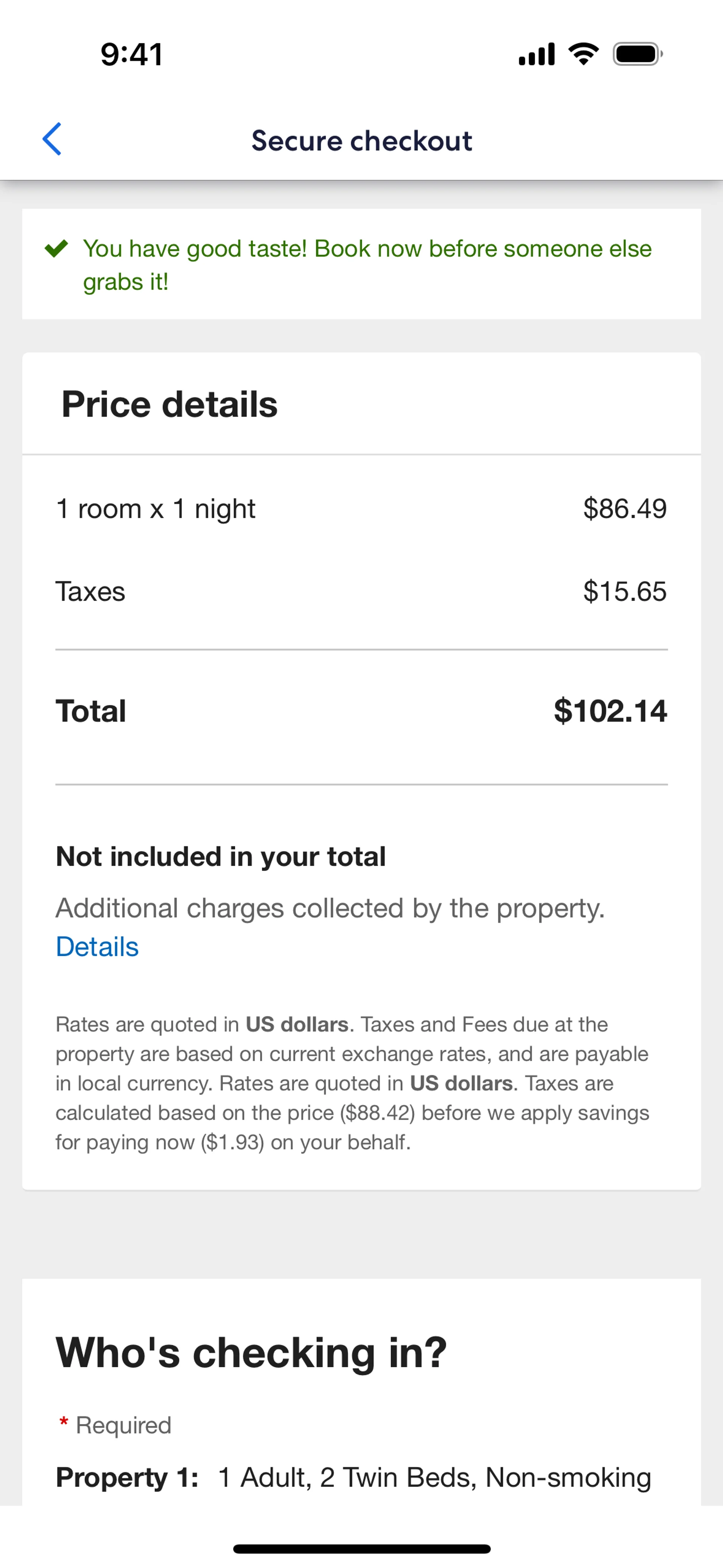The height and width of the screenshot is (1568, 723).
Task: Tap the home indicator bar
Action: click(x=361, y=1548)
